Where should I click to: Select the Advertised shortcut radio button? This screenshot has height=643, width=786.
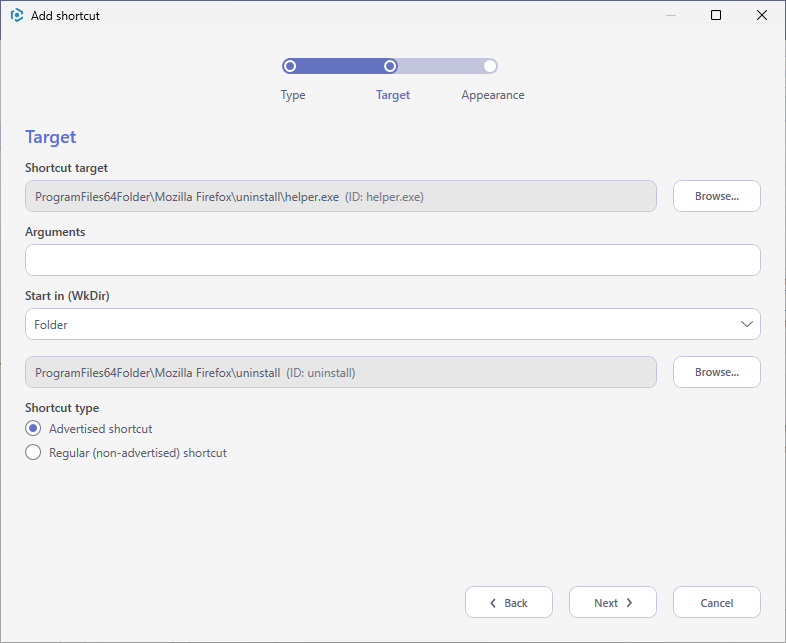pyautogui.click(x=33, y=428)
